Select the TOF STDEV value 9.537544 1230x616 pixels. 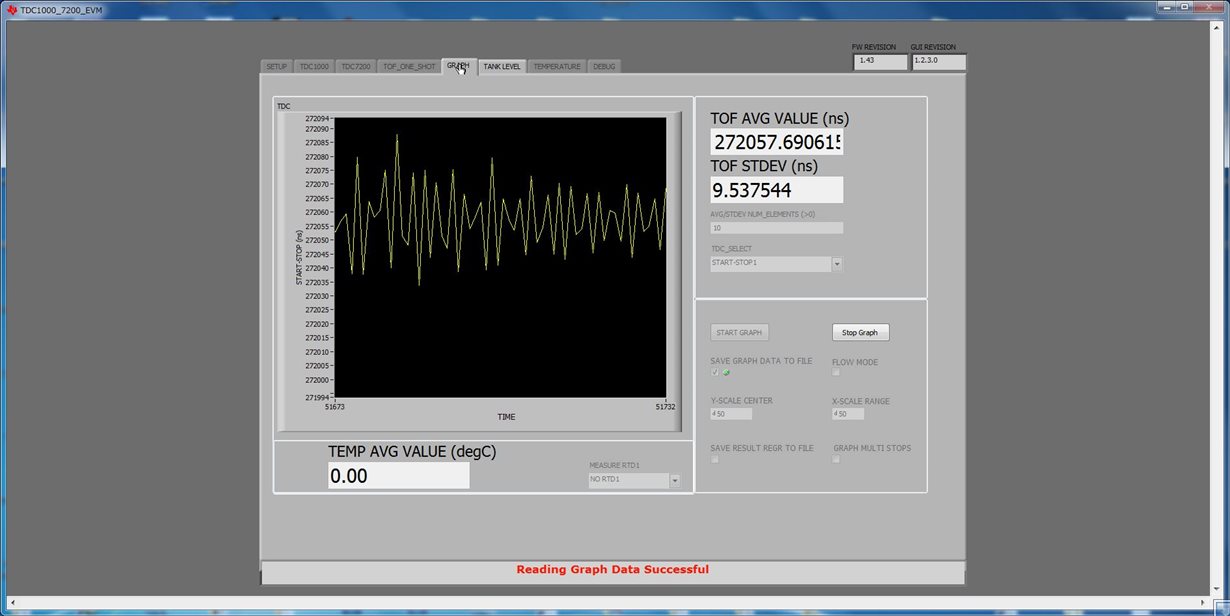tap(777, 190)
